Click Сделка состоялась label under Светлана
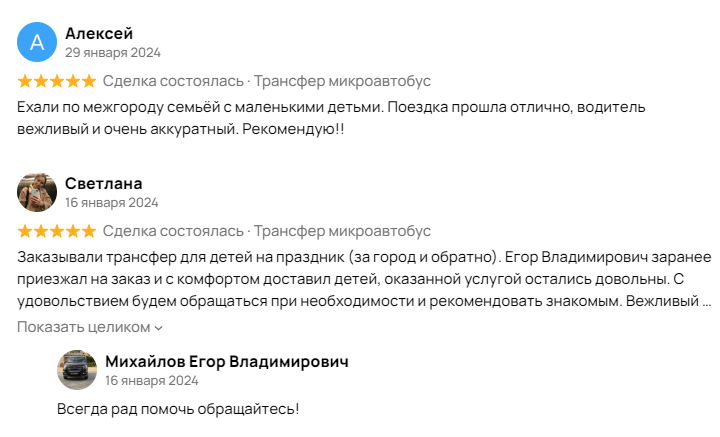 point(173,231)
